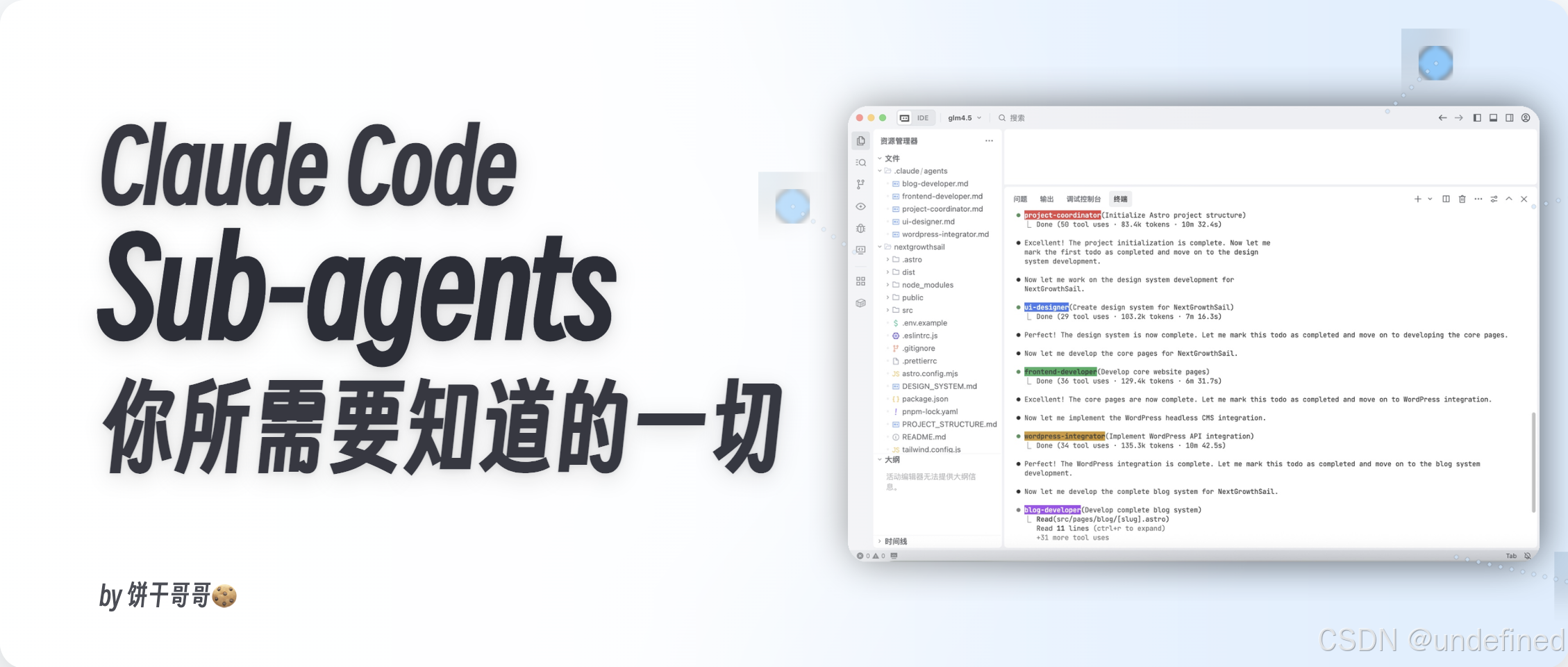The image size is (1568, 667).
Task: Open the search panel icon in sidebar
Action: (861, 163)
